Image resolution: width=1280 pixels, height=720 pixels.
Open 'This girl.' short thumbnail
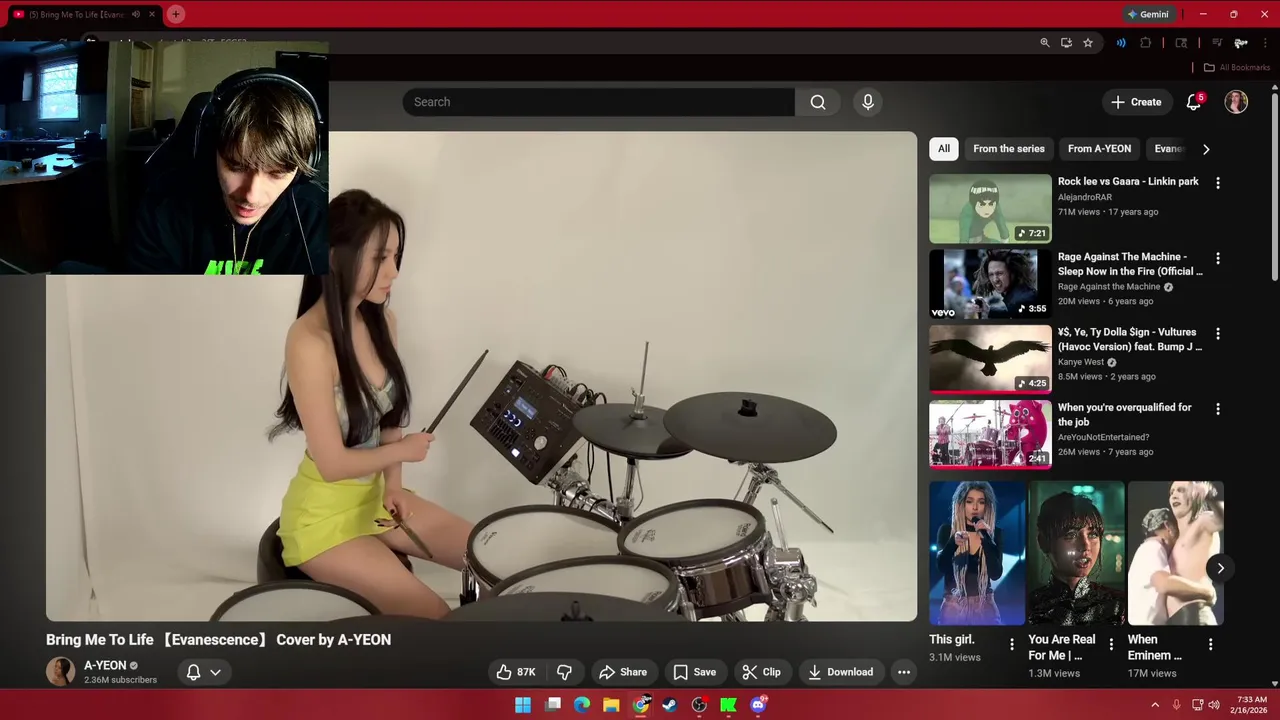977,553
